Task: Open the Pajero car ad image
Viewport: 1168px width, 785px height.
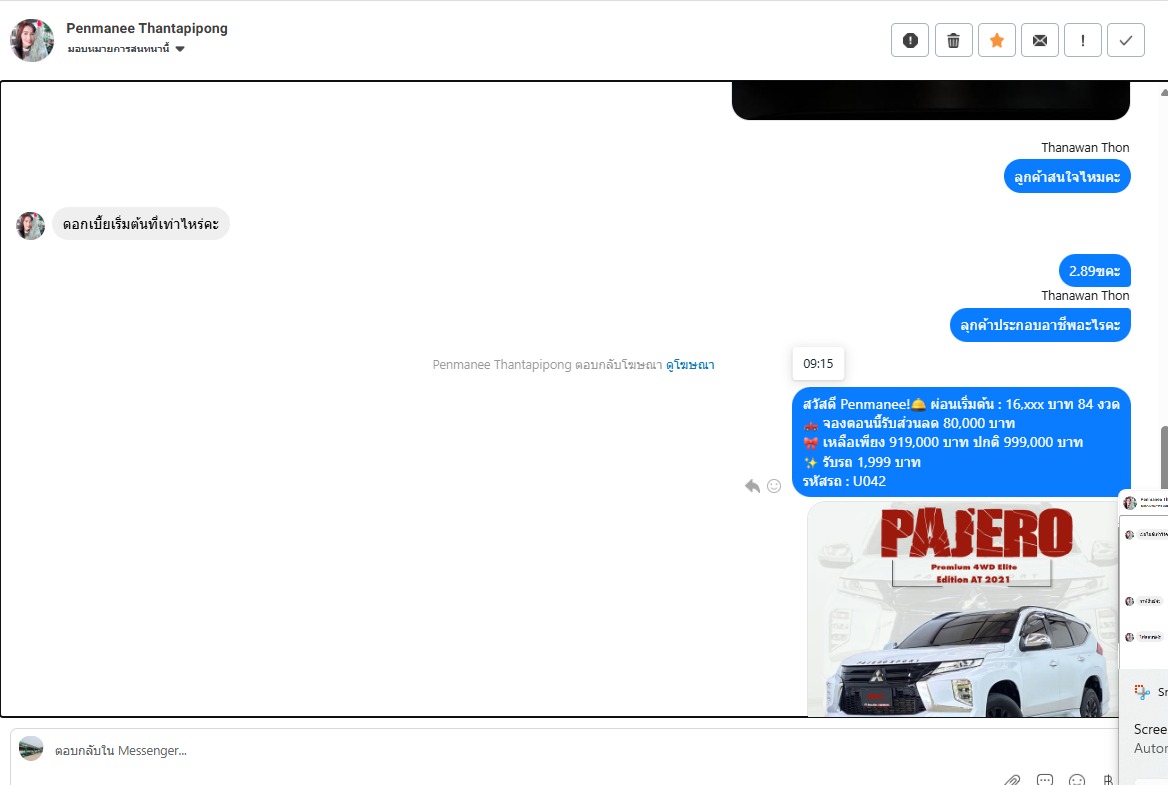Action: 962,609
